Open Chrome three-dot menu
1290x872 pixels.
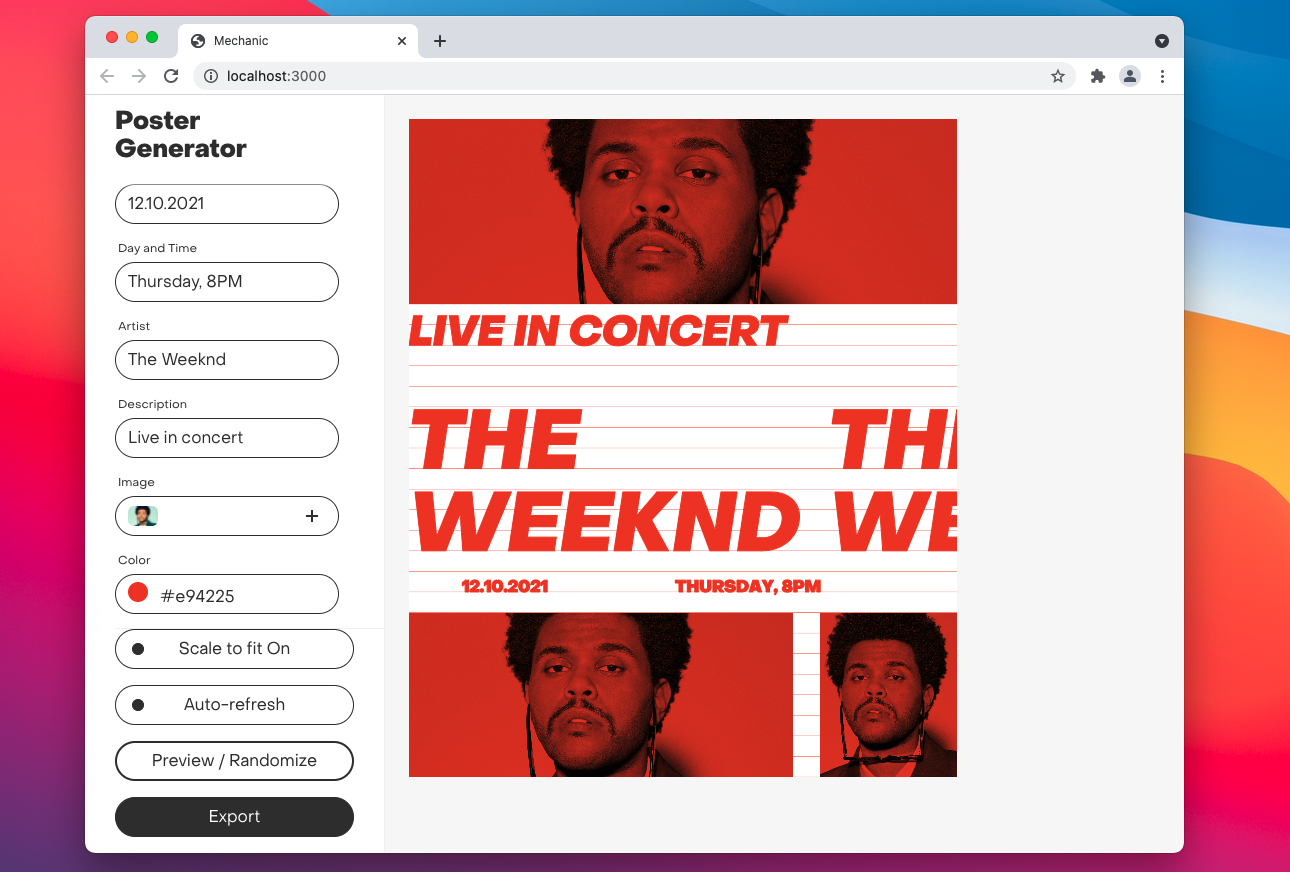pyautogui.click(x=1162, y=76)
